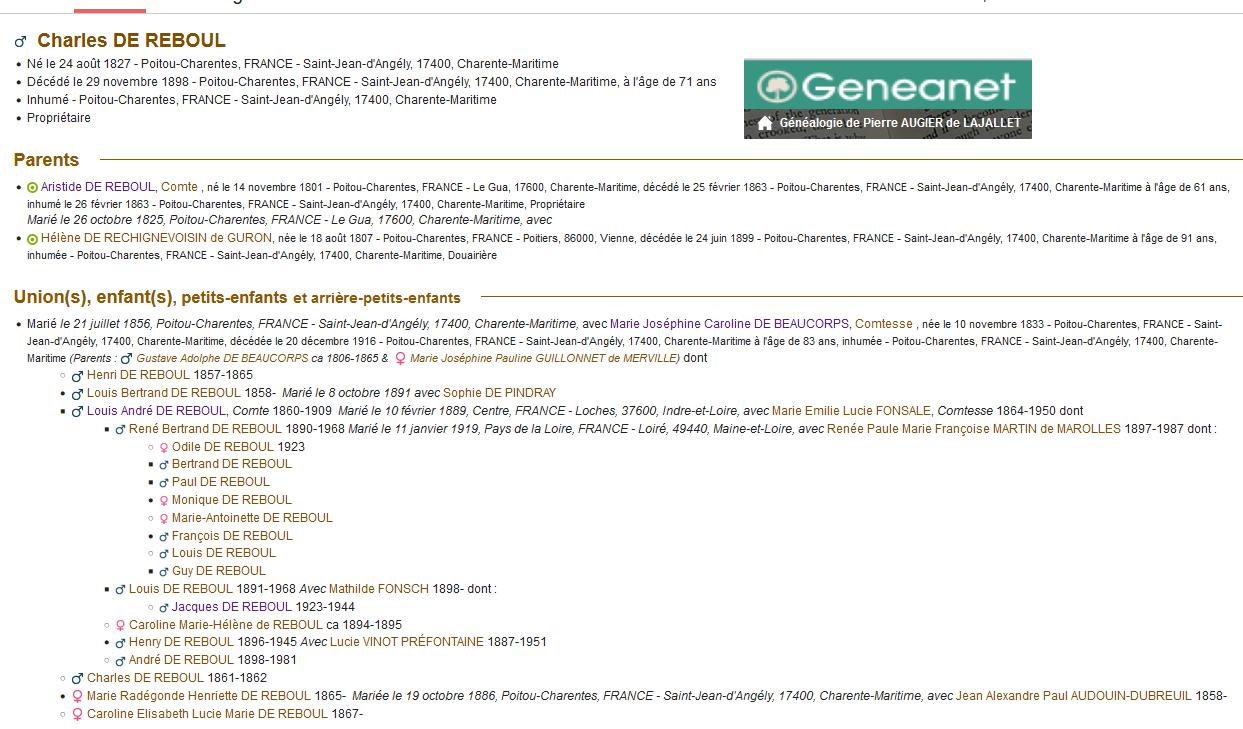Click female symbol beside Marie Radégonde Henriette DE REBOUL
This screenshot has height=729, width=1243.
pos(77,697)
